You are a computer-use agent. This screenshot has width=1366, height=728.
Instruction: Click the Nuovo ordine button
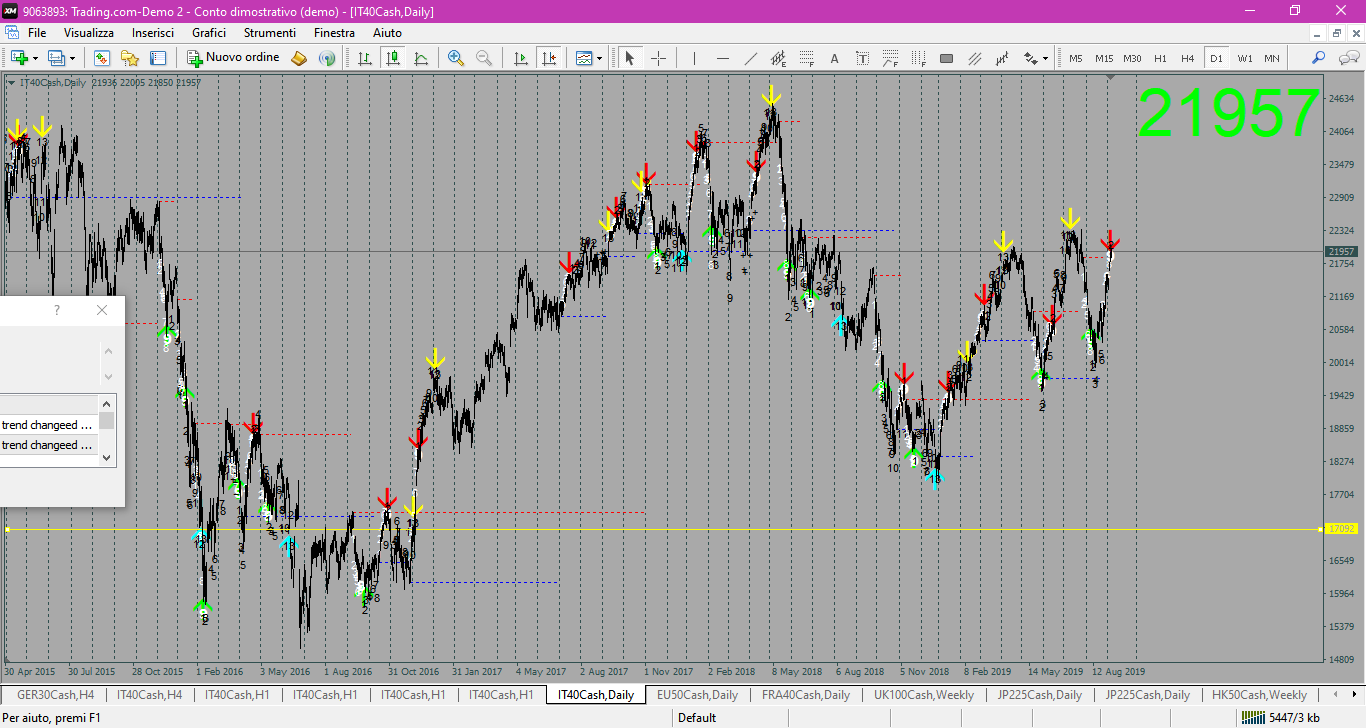pos(234,58)
